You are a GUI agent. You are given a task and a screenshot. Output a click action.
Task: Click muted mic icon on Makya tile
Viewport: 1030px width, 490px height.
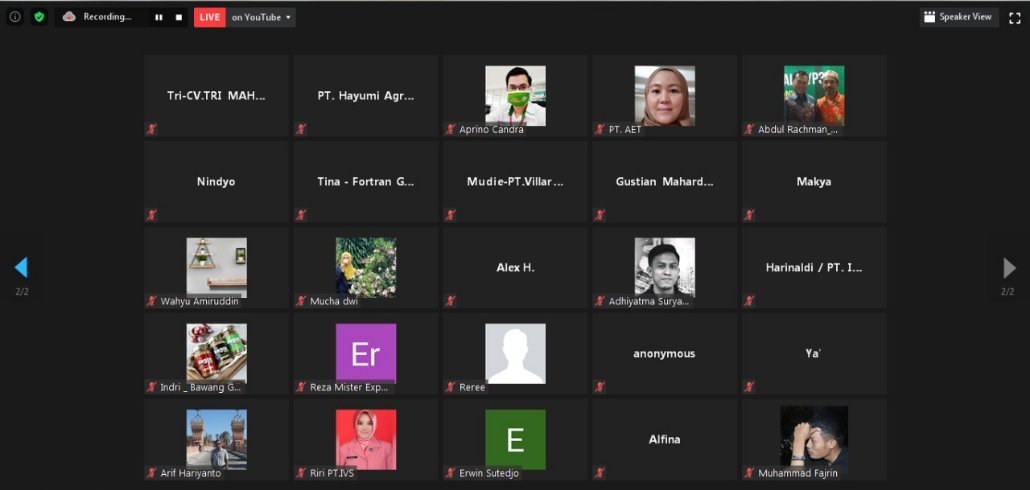[749, 215]
